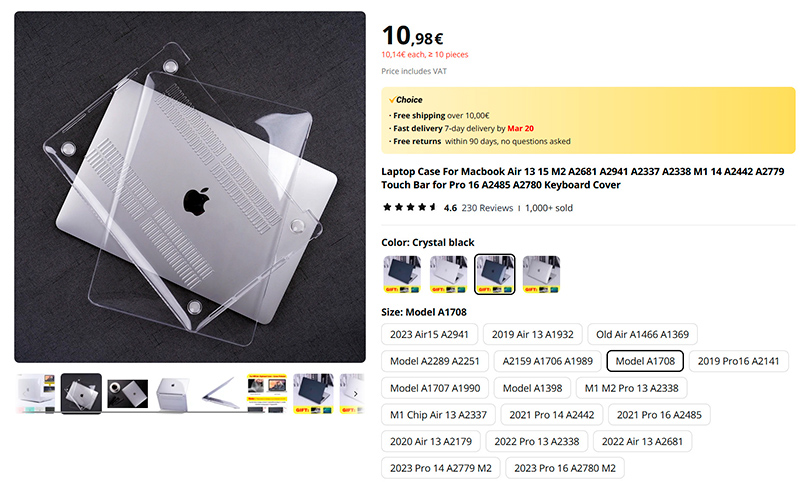Open the keyboard cover gift thumbnail
The height and width of the screenshot is (482, 800).
pyautogui.click(x=267, y=394)
